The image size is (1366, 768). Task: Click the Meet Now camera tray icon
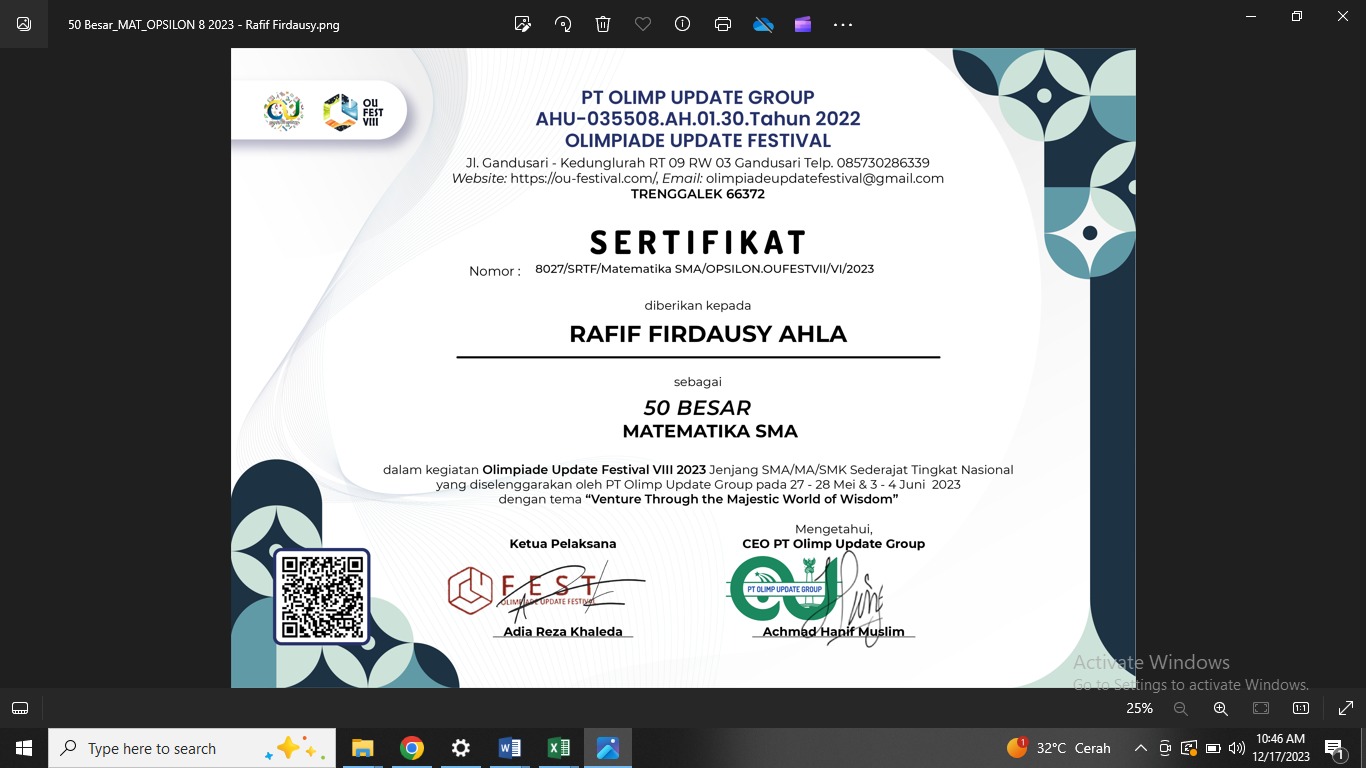coord(1165,748)
